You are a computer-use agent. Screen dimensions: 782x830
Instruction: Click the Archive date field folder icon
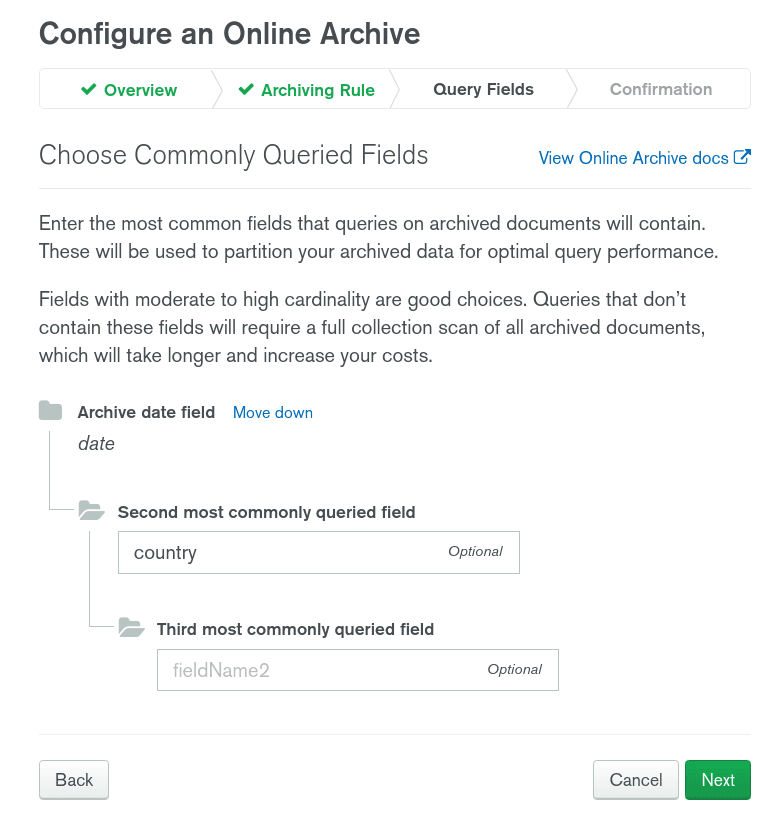pos(50,411)
